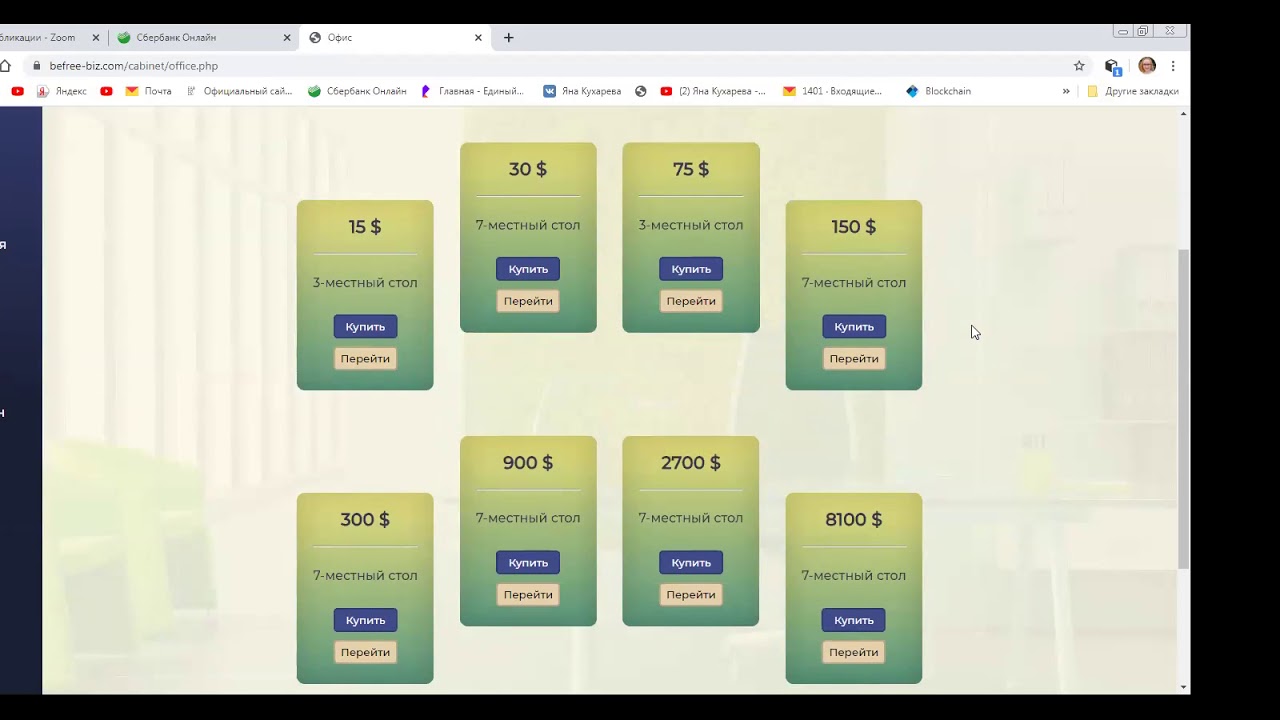Click the 8100 $ price heading

tap(854, 520)
